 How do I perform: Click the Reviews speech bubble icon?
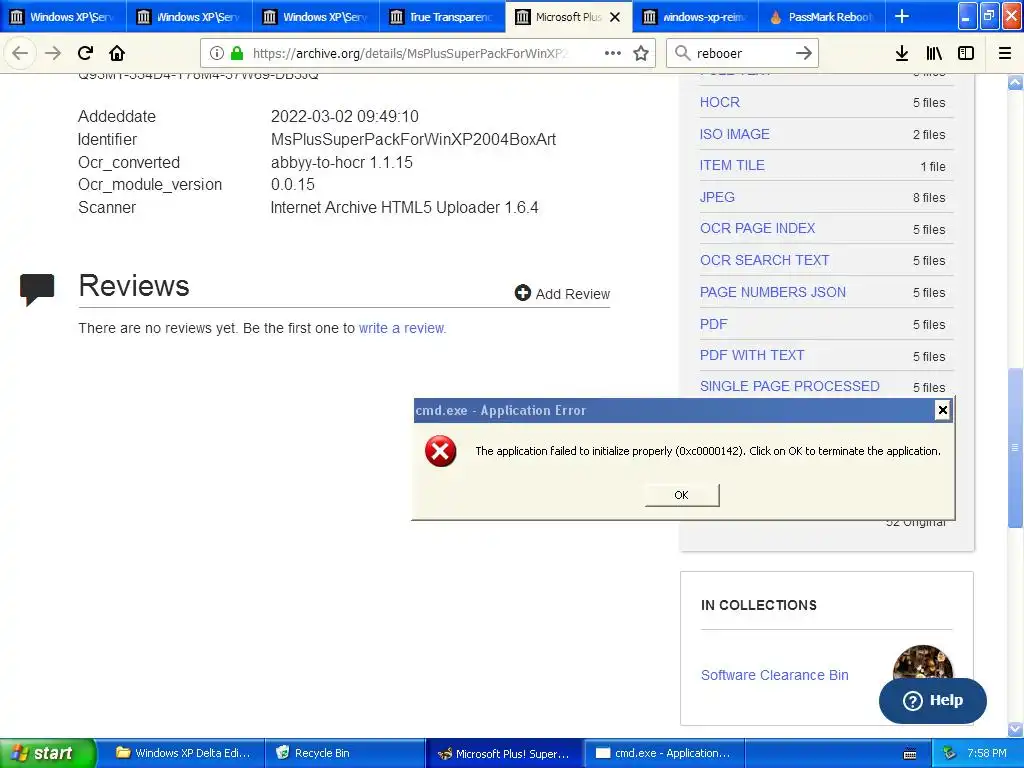click(37, 289)
